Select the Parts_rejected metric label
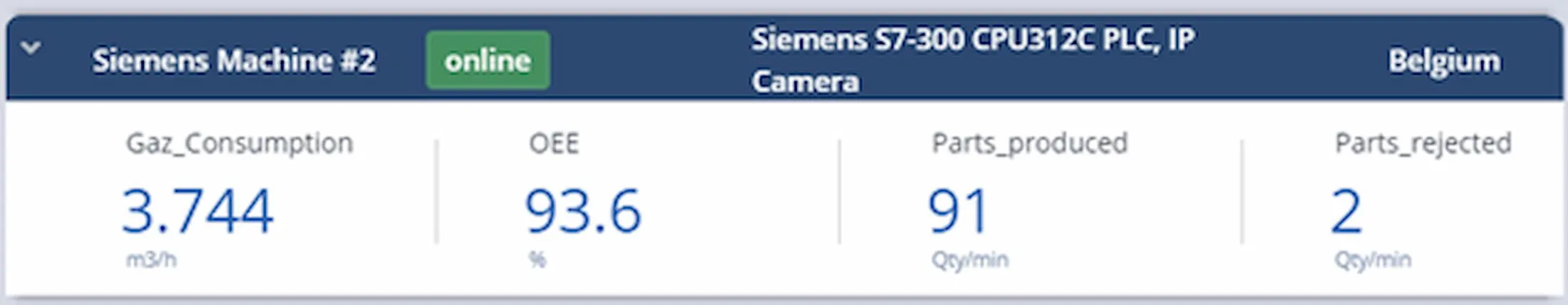 click(x=1423, y=143)
